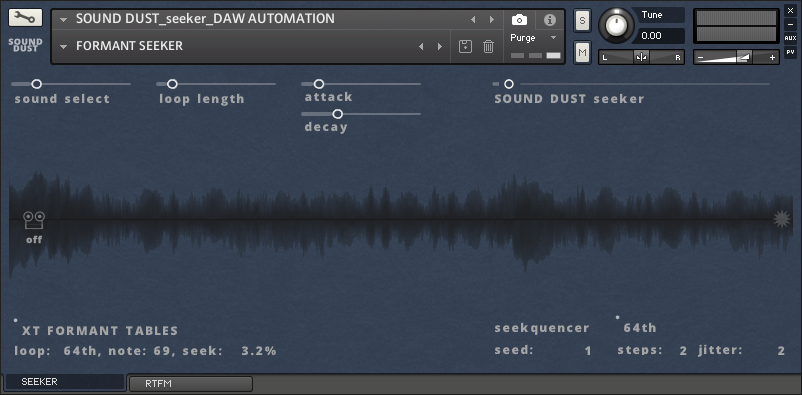Click the tape recorder icon on the waveform
This screenshot has height=395, width=802.
[34, 220]
